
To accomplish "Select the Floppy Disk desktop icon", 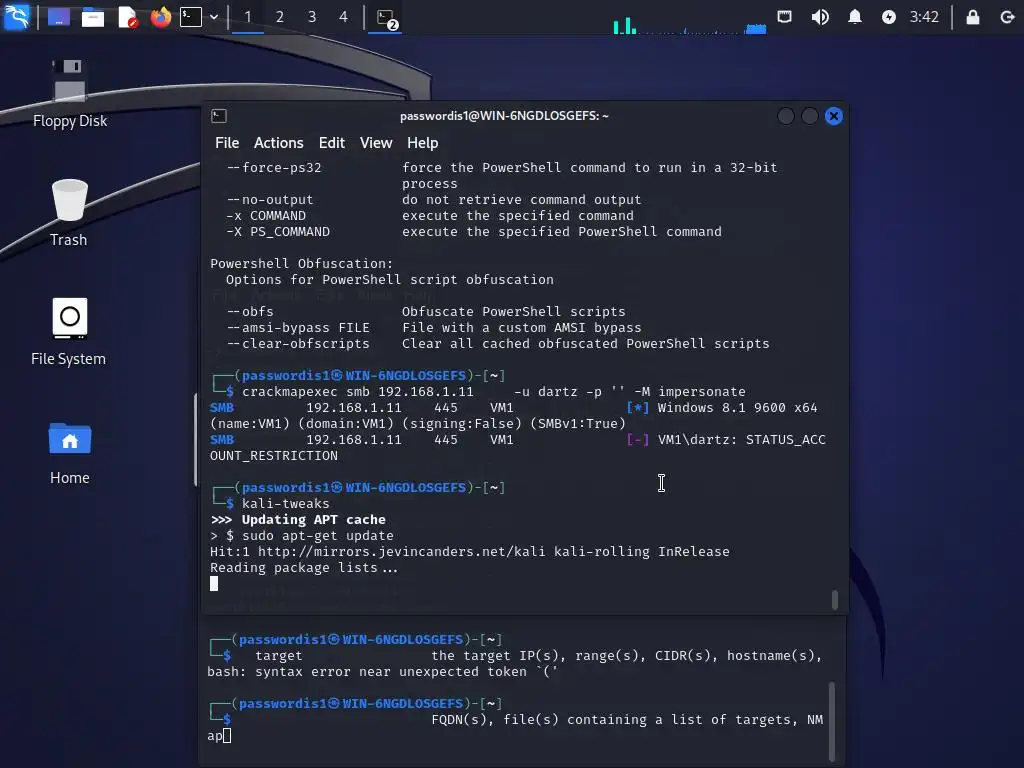I will [70, 93].
